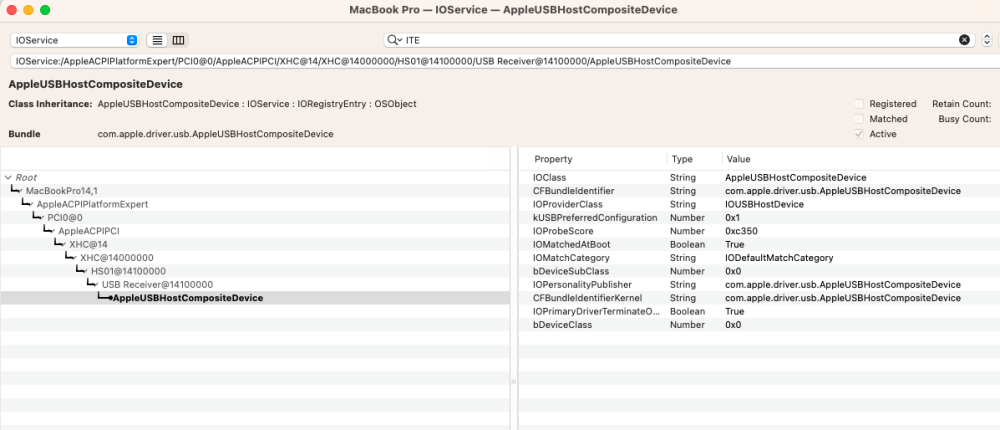
Task: Sort by the Type column header
Action: point(682,159)
